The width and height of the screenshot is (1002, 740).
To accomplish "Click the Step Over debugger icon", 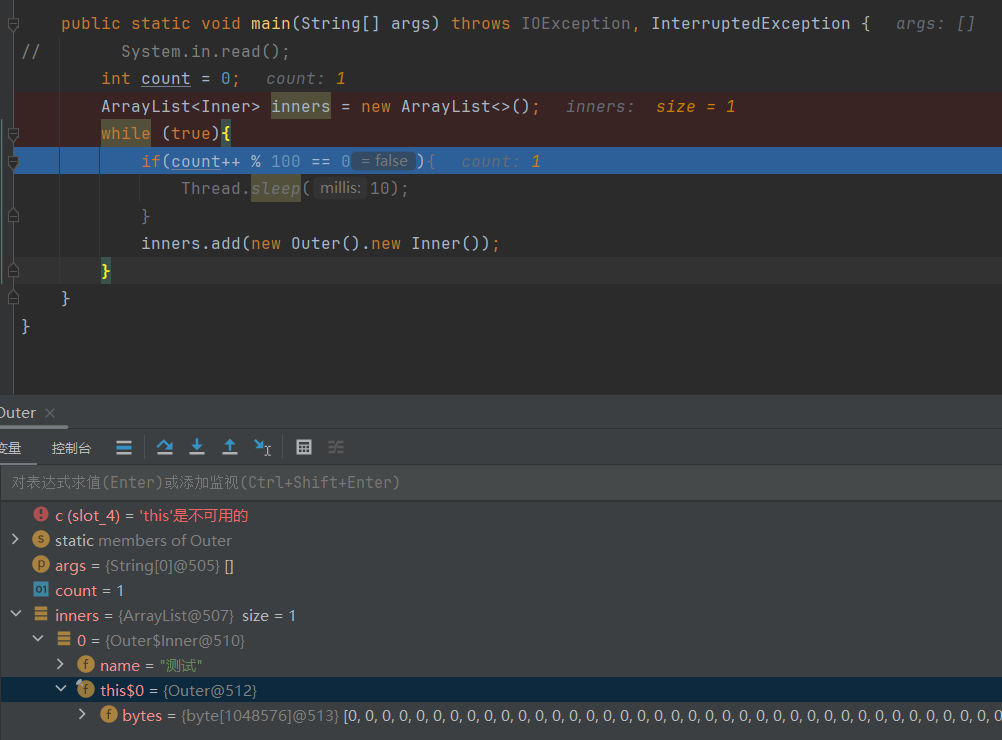I will point(165,447).
